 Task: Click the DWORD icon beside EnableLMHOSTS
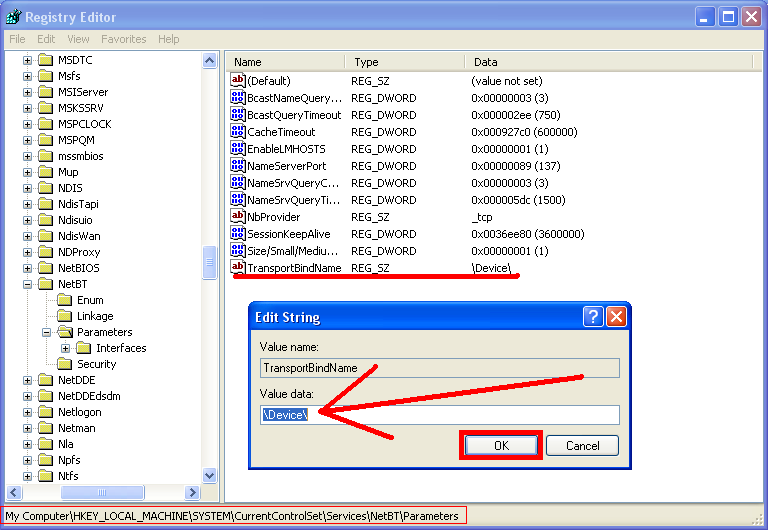(238, 148)
